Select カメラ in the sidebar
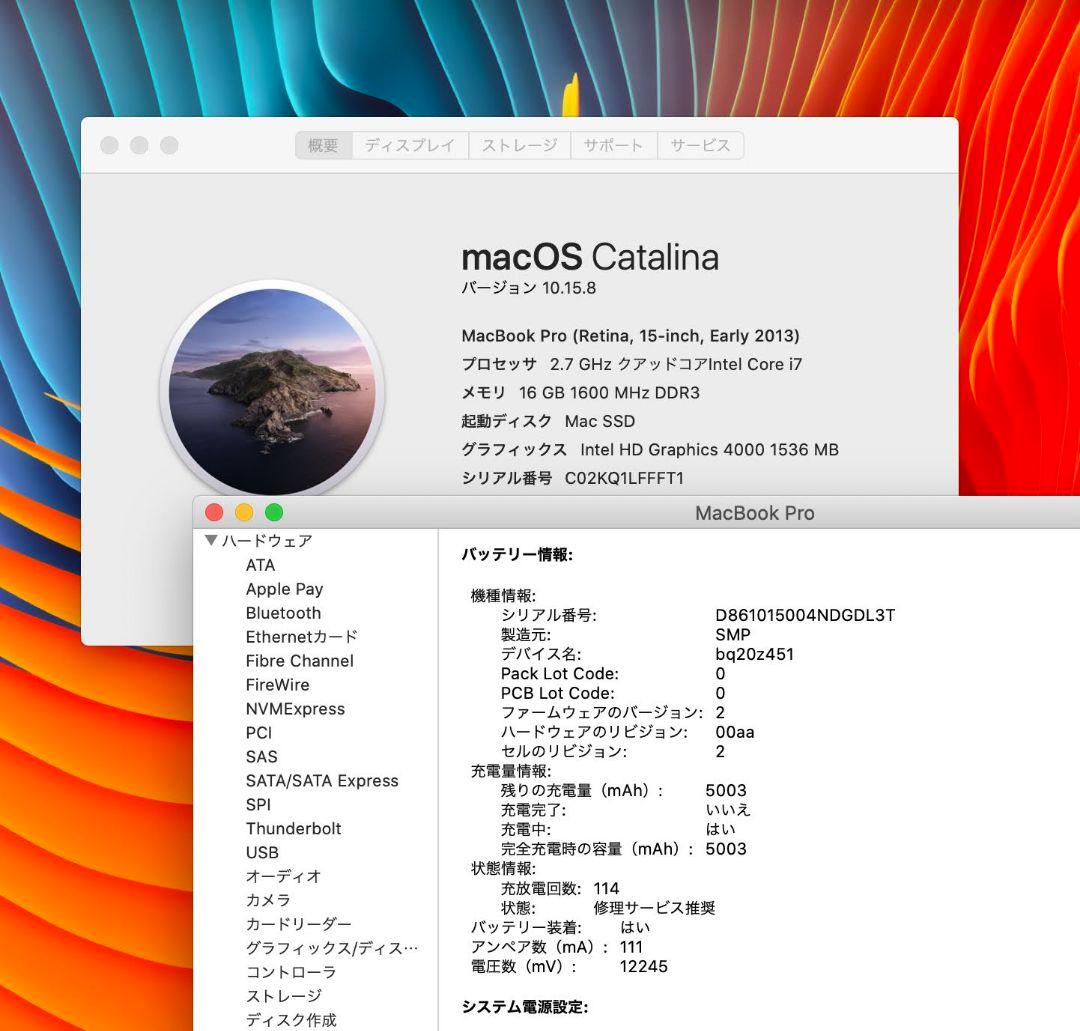 point(268,900)
